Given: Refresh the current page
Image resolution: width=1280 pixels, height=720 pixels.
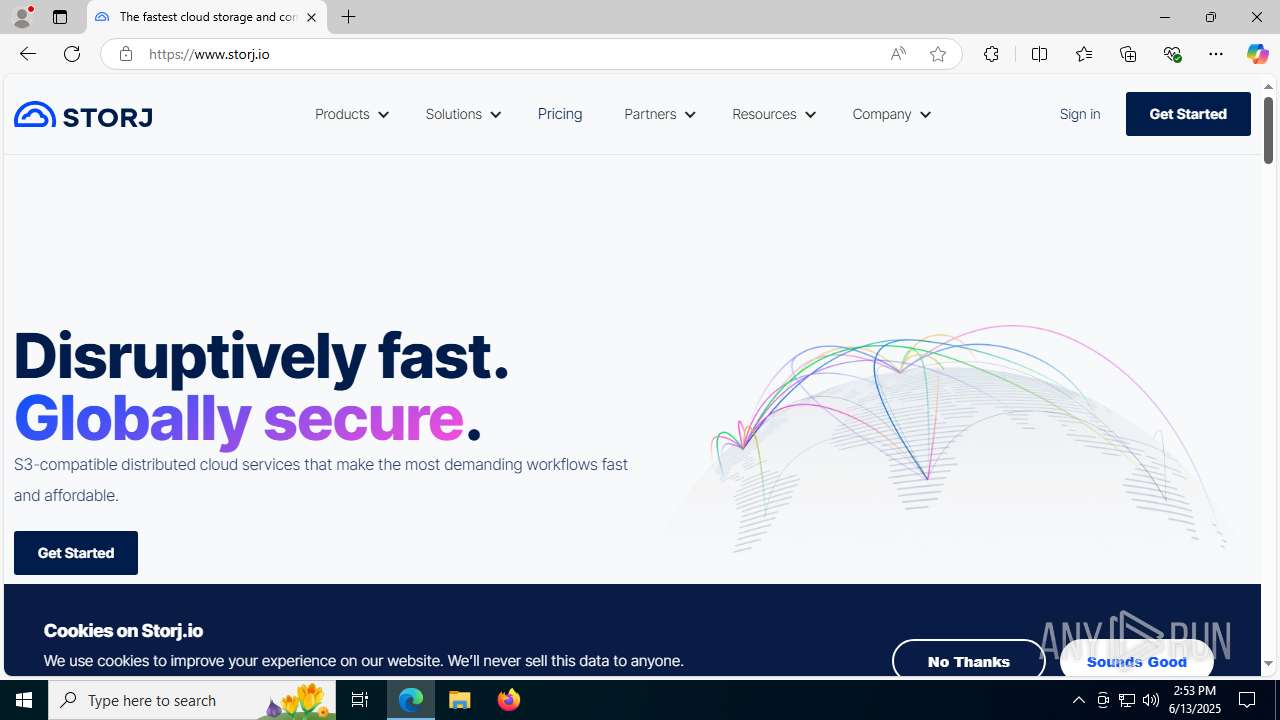Looking at the screenshot, I should (x=72, y=54).
